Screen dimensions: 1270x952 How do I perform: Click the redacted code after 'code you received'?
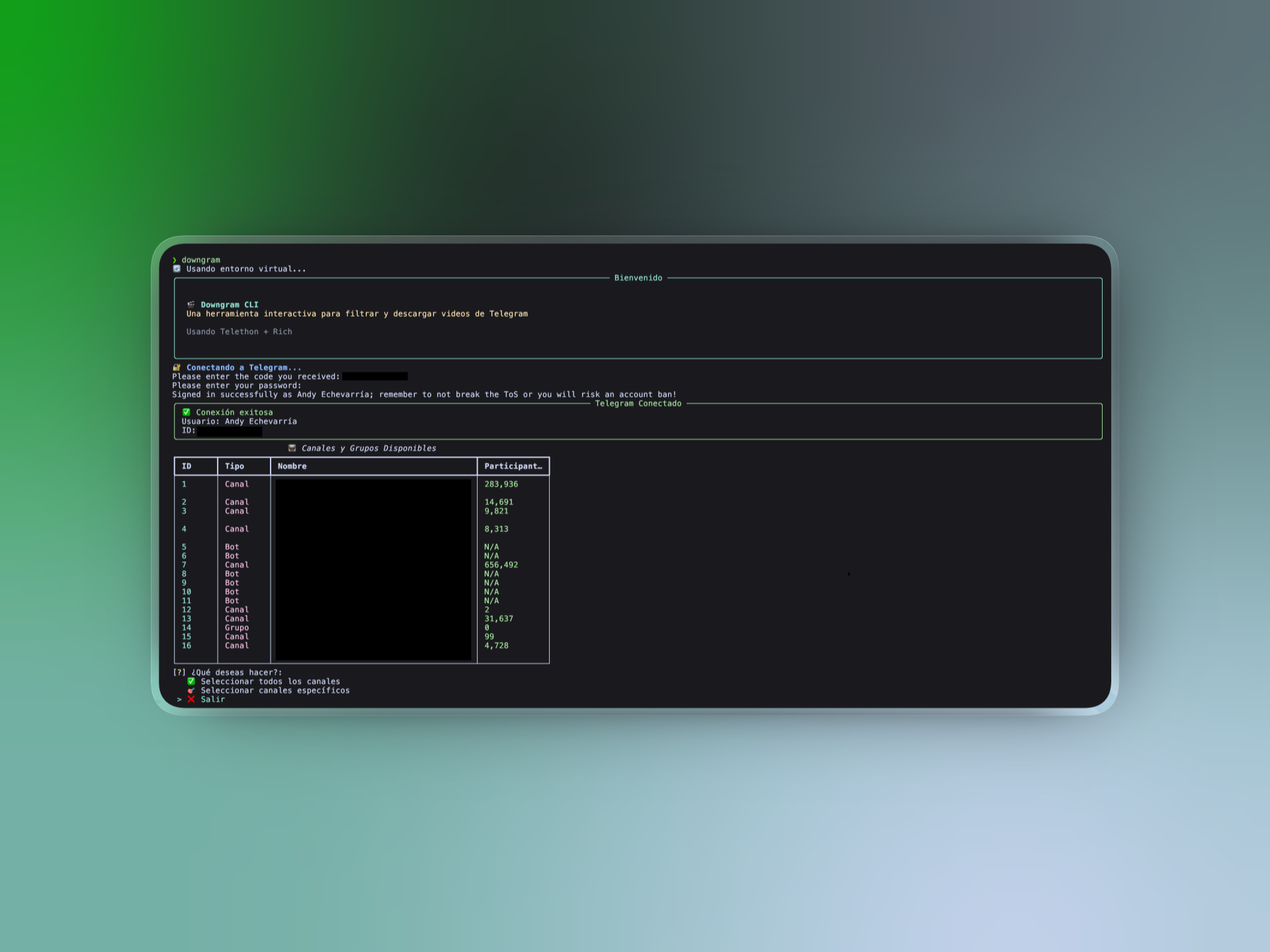coord(375,377)
